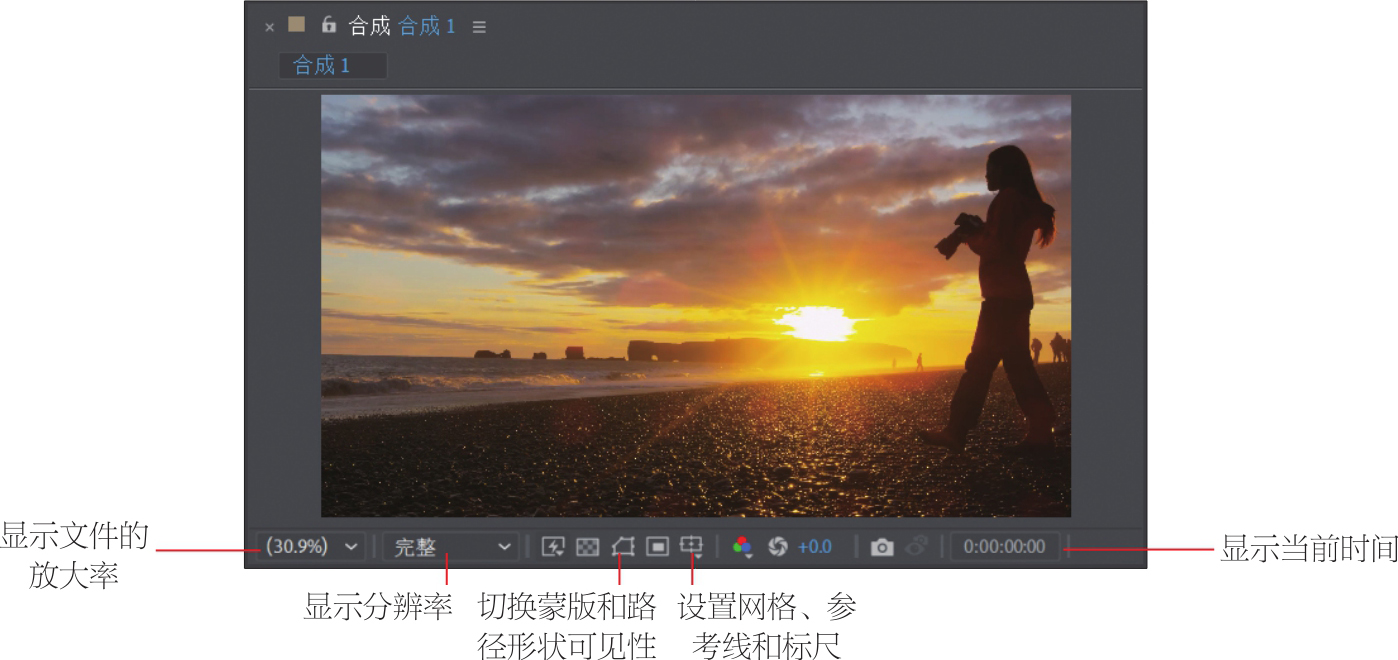The height and width of the screenshot is (660, 1398).
Task: Click the sunset preview image in viewer
Action: point(695,305)
